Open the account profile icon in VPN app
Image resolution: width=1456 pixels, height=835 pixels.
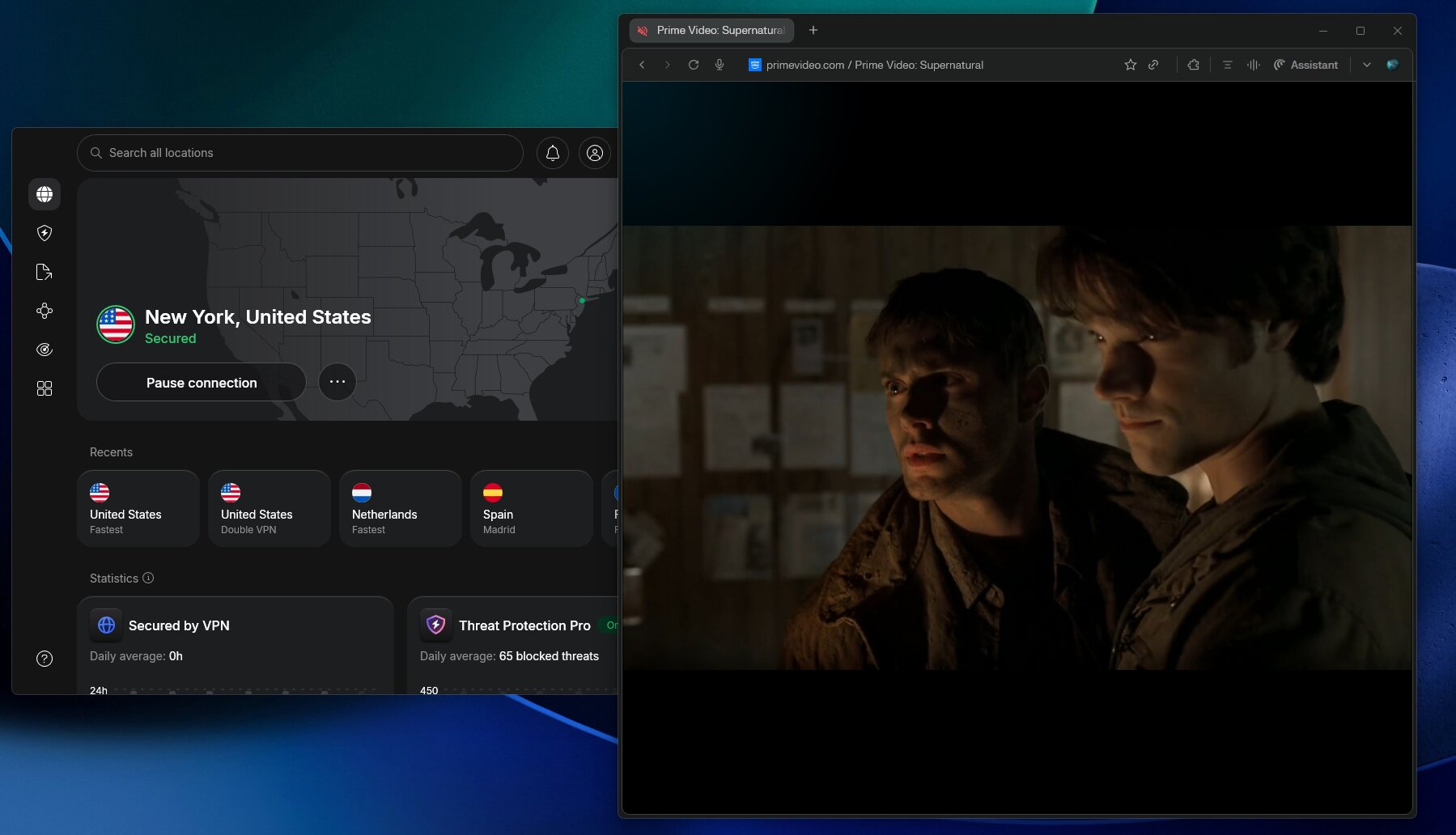click(595, 153)
